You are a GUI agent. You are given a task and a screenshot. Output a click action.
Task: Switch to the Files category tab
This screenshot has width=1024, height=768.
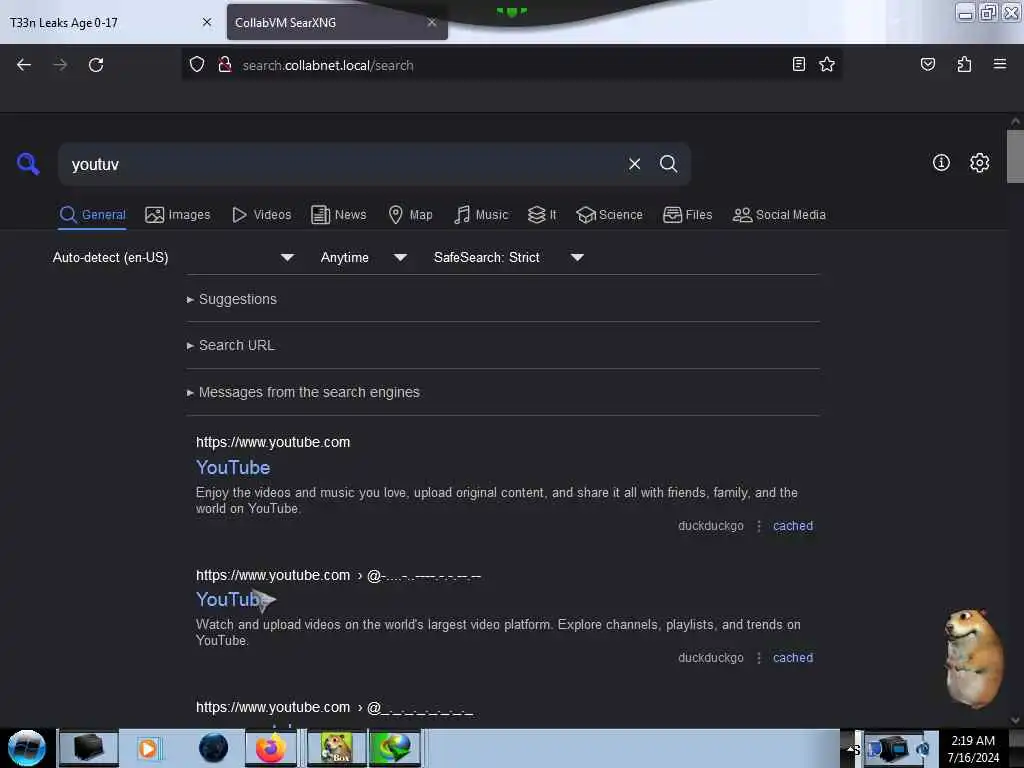coord(688,215)
